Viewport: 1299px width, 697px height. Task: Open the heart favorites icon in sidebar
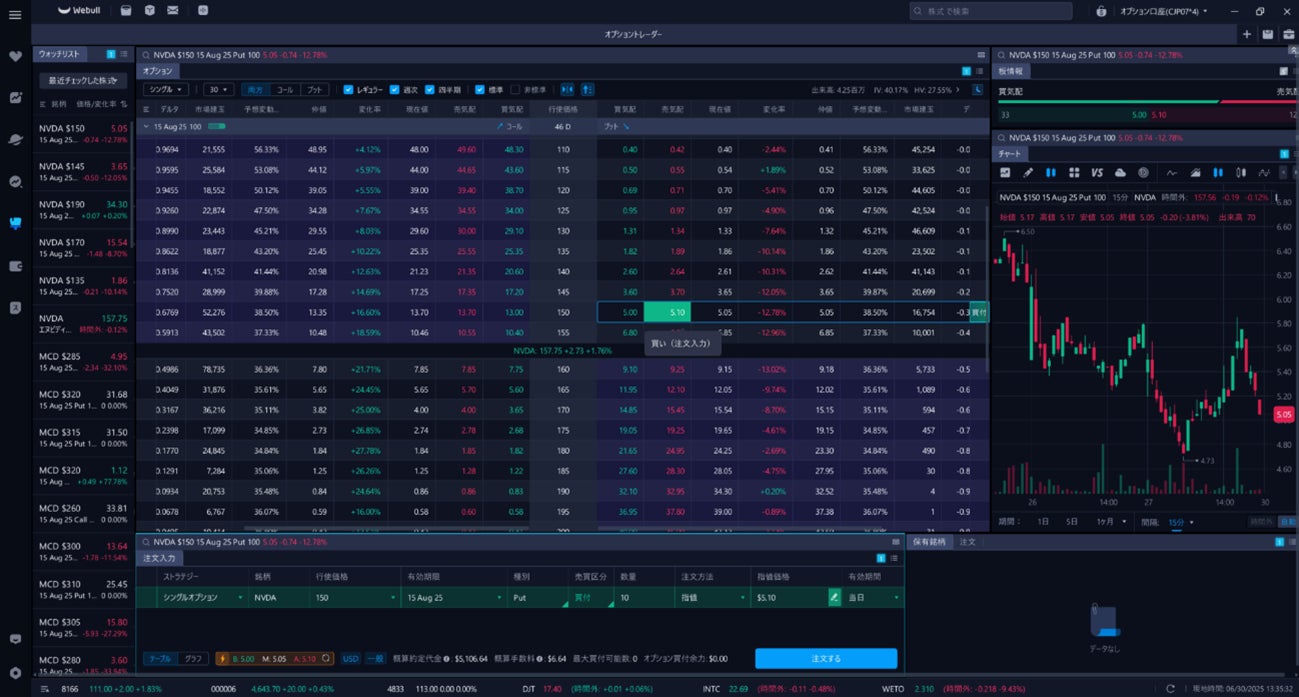[x=15, y=56]
